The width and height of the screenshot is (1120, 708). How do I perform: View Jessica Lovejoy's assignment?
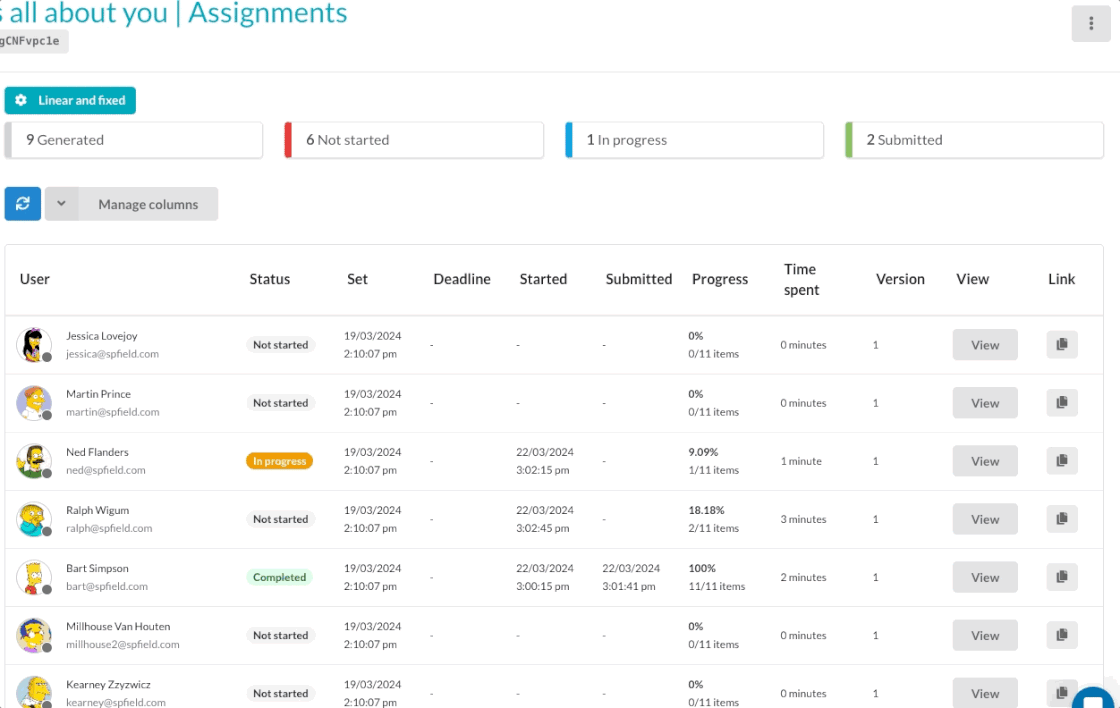[x=984, y=344]
